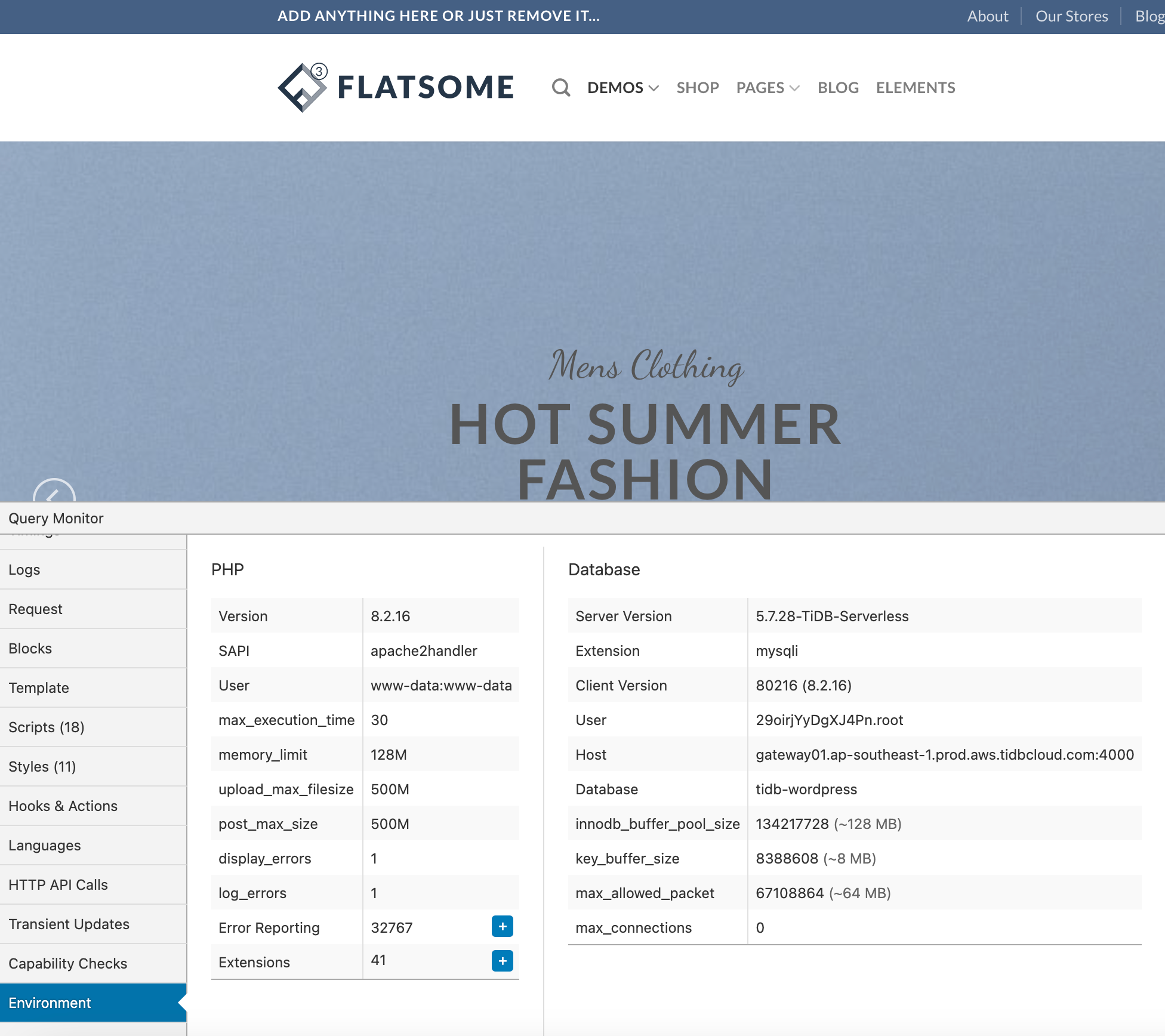Click the previous slide arrow on banner
This screenshot has height=1036, width=1165.
(54, 492)
